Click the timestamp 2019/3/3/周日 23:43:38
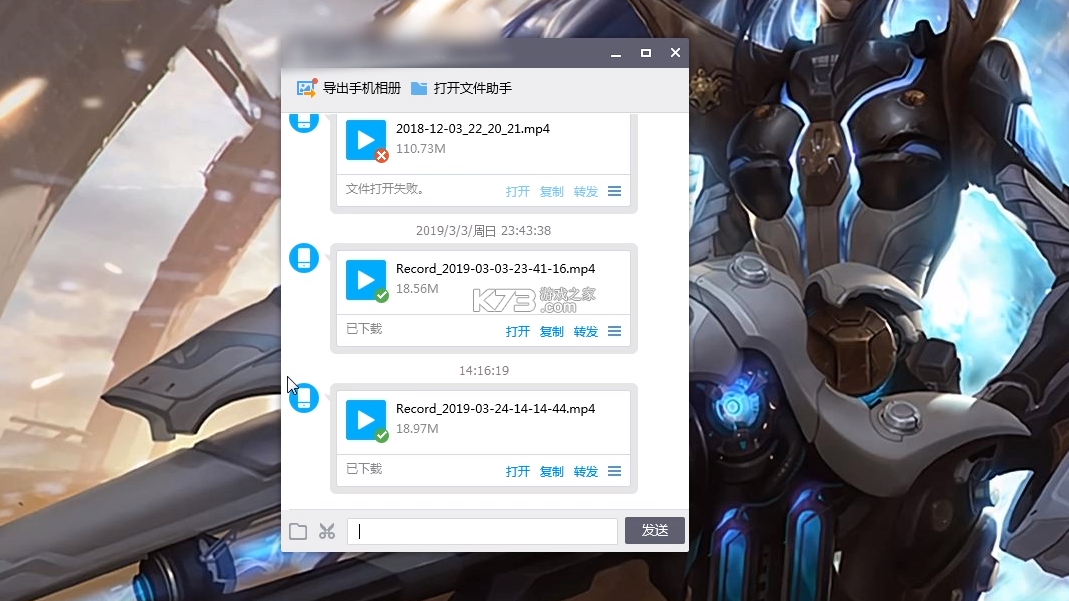 (x=483, y=231)
